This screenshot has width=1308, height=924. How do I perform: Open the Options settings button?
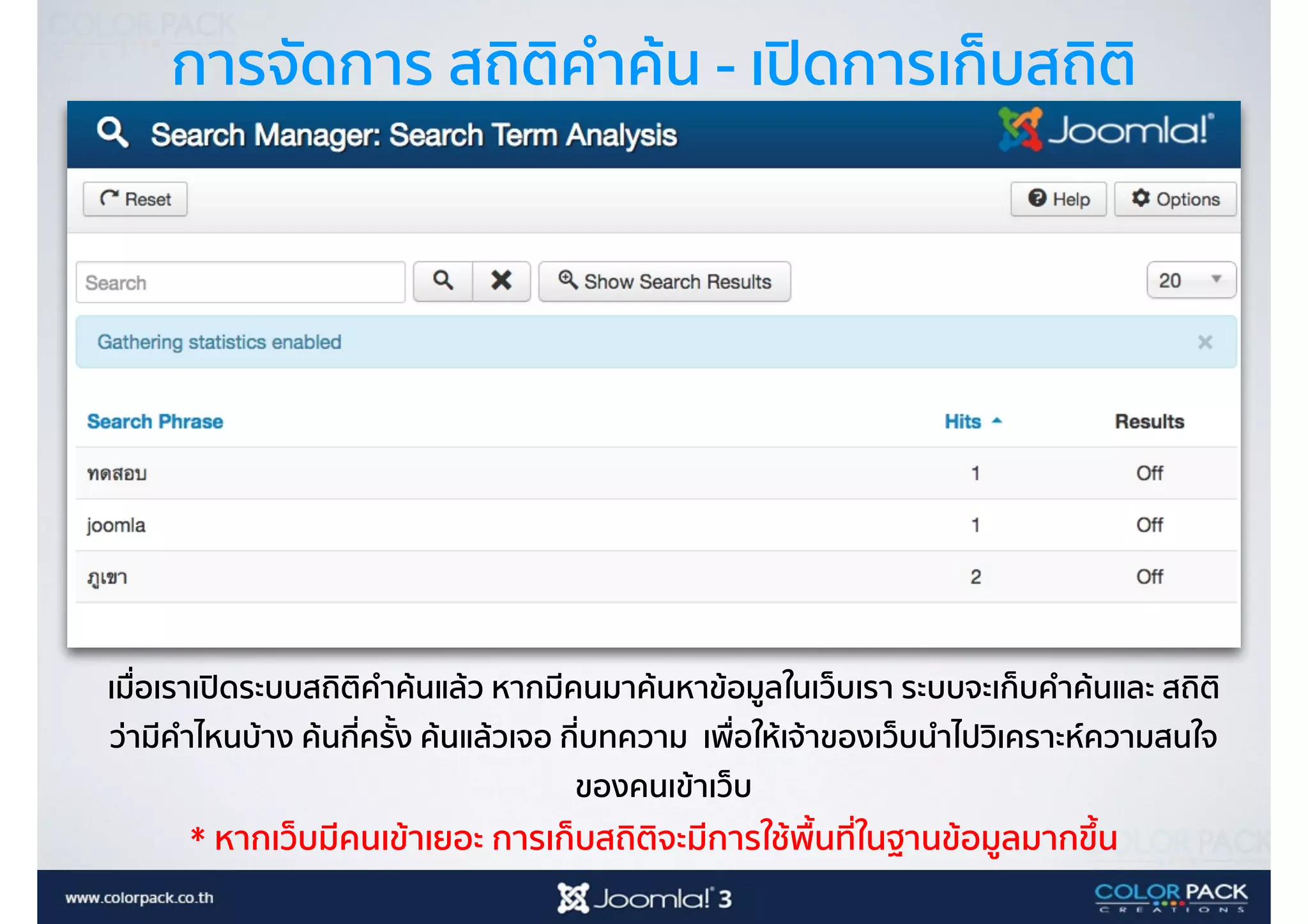click(1175, 199)
